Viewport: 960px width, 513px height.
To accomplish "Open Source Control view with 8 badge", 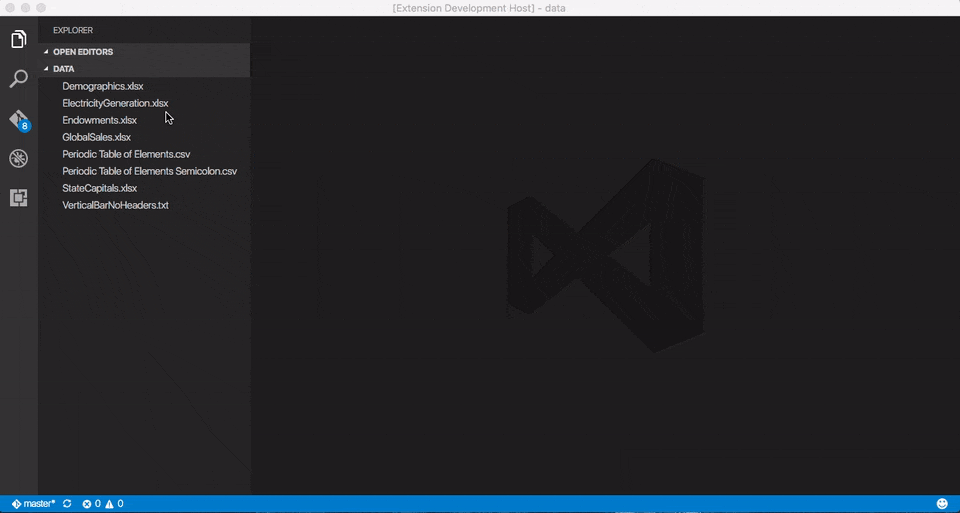I will (19, 120).
